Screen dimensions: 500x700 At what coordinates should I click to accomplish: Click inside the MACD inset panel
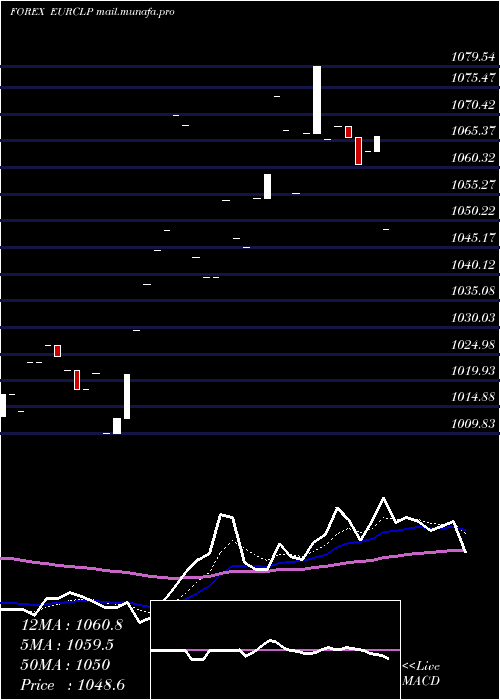click(275, 650)
